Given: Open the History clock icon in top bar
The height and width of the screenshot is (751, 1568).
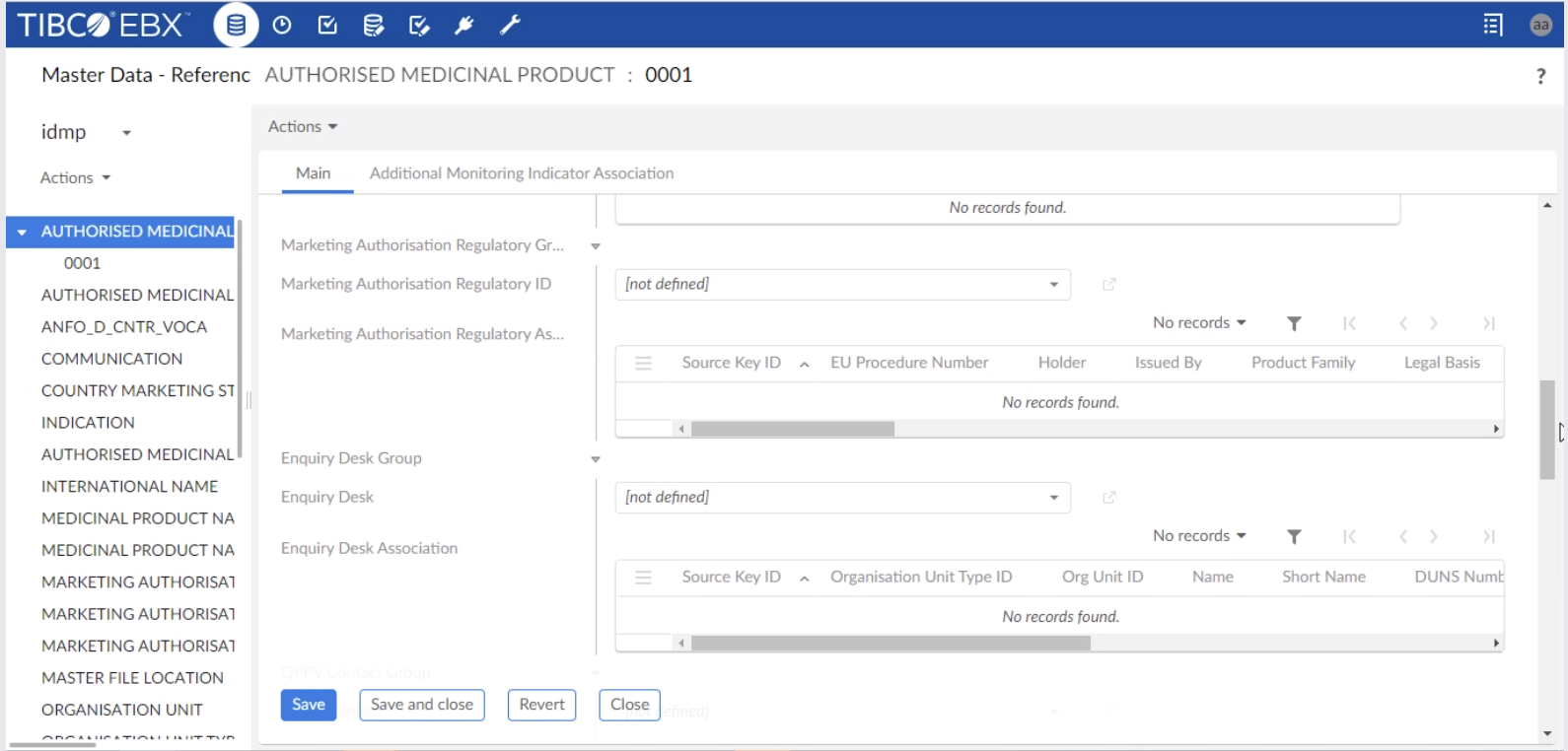Looking at the screenshot, I should tap(282, 25).
